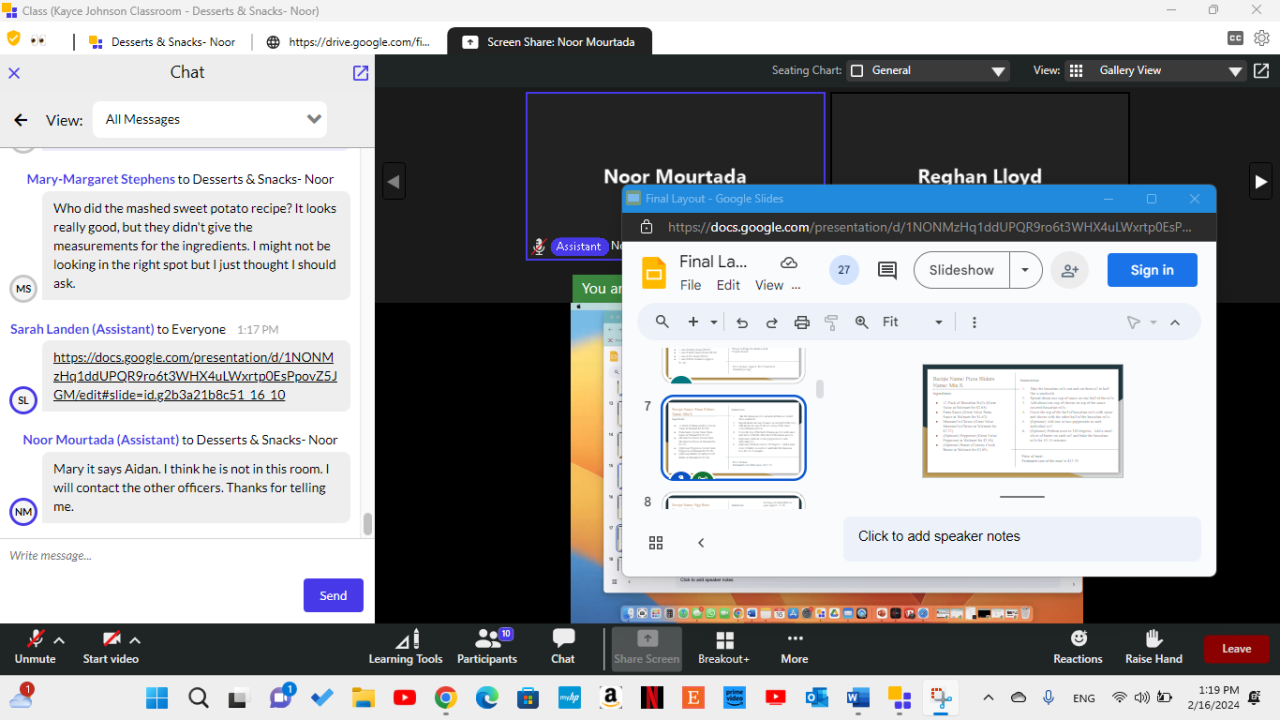Screen dimensions: 1280x720
Task: Click the slide filmstrip scrollbar
Action: (820, 388)
